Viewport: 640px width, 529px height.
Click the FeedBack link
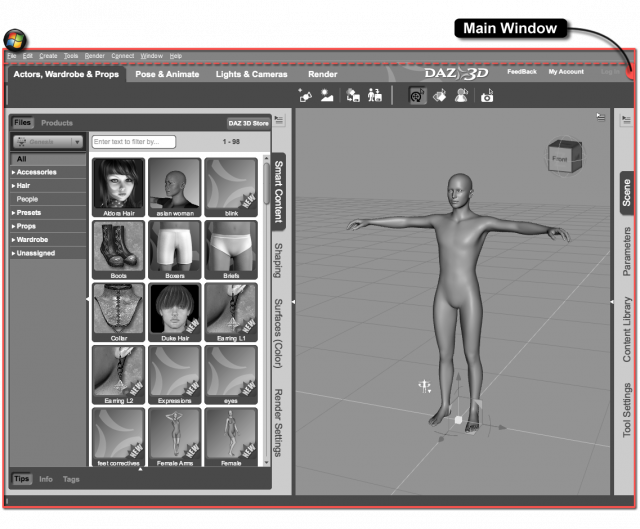[x=522, y=71]
